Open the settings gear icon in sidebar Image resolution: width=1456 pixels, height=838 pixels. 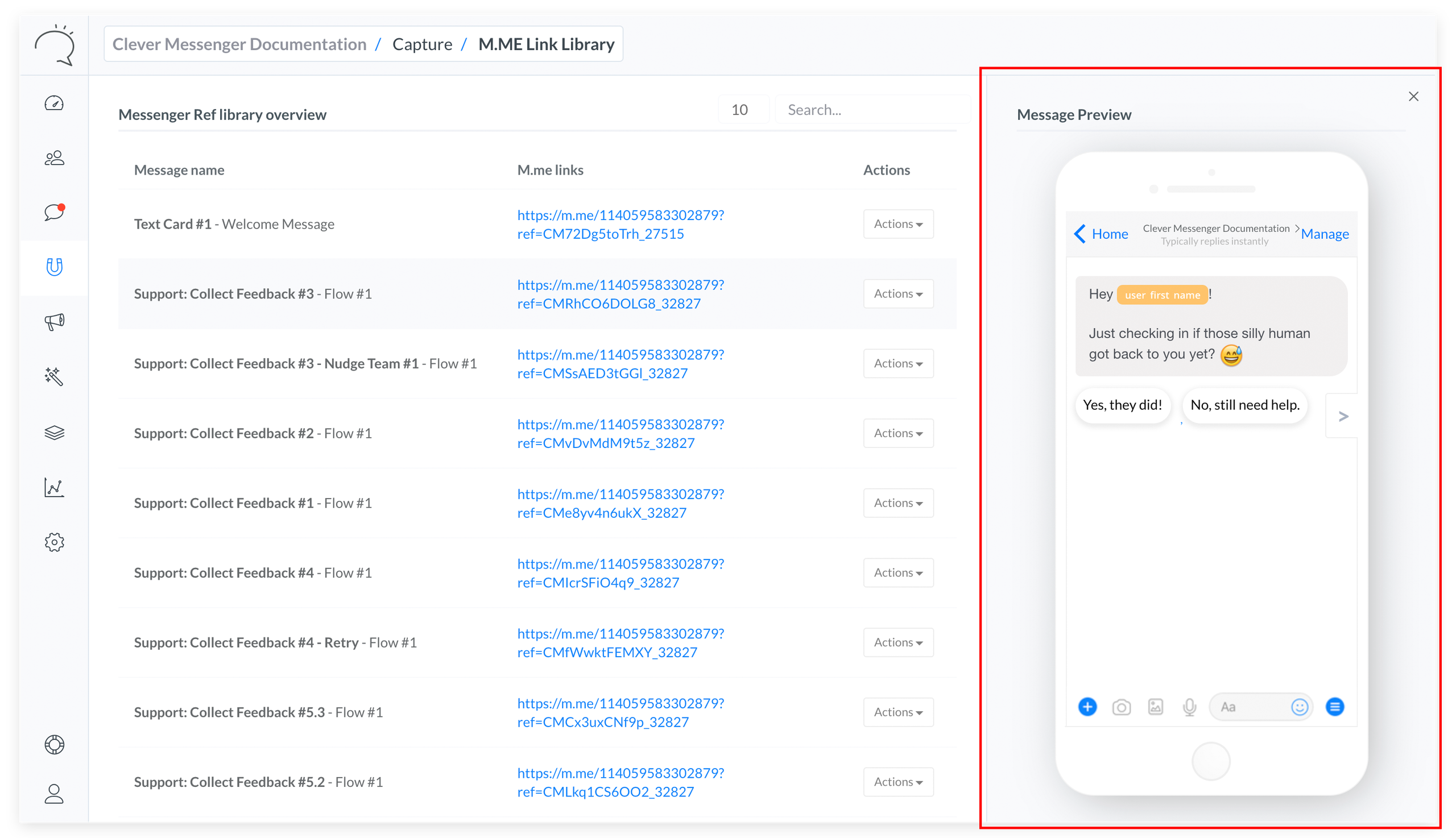click(54, 542)
